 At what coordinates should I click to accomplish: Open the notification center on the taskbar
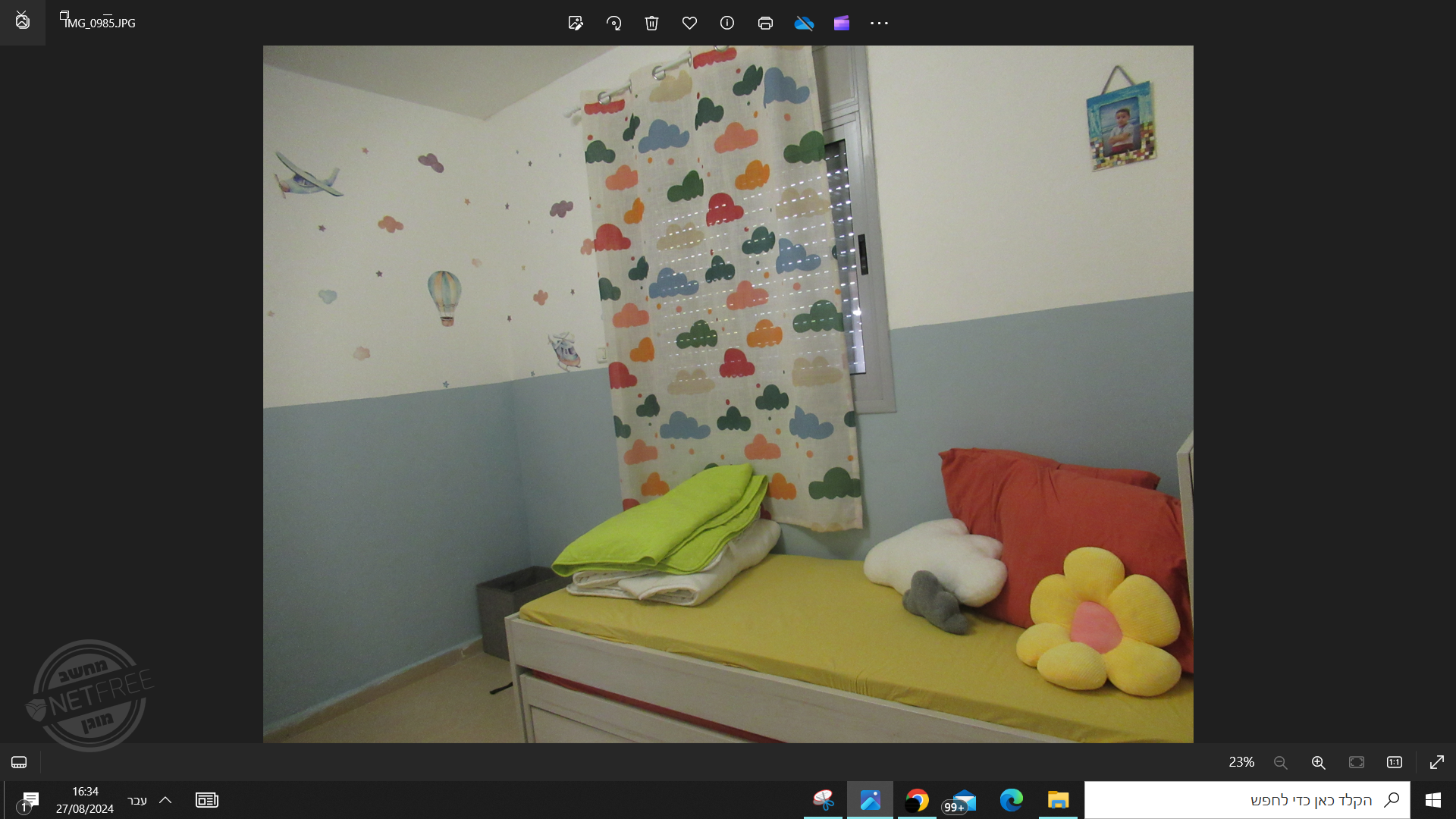pyautogui.click(x=30, y=800)
